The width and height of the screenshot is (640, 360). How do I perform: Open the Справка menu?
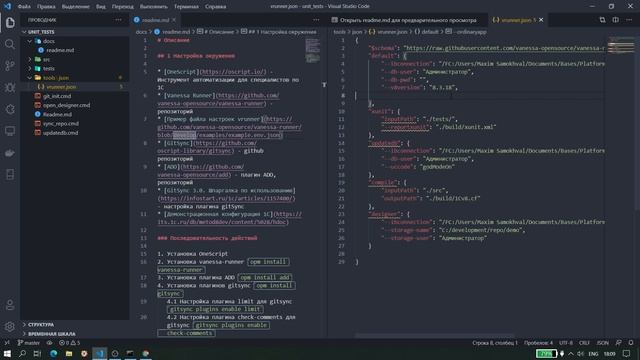216,7
